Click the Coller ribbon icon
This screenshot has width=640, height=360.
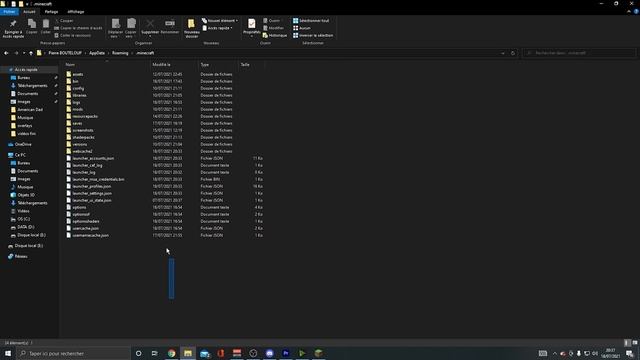pos(46,27)
